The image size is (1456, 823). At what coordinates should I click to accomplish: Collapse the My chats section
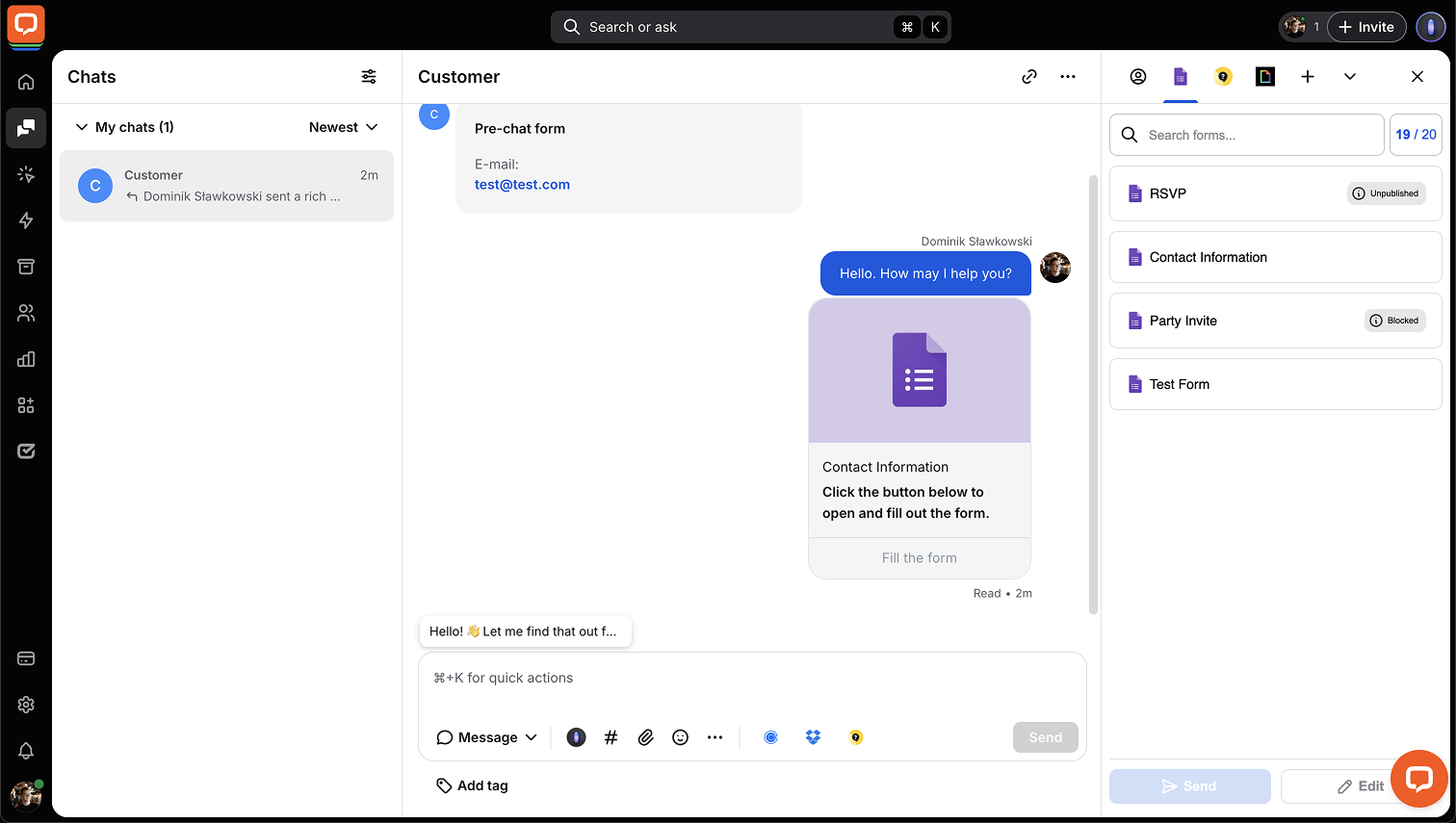pyautogui.click(x=82, y=127)
